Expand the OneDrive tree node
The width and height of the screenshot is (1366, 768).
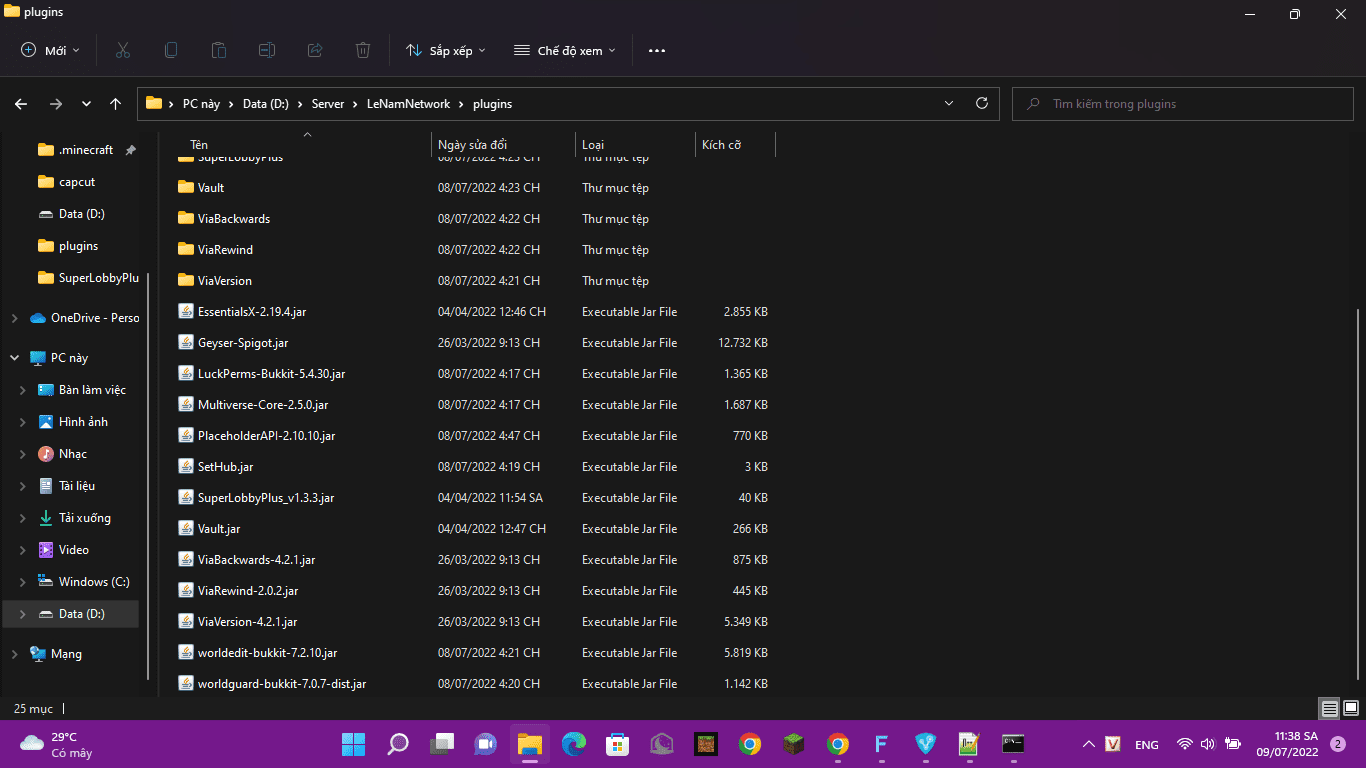14,318
